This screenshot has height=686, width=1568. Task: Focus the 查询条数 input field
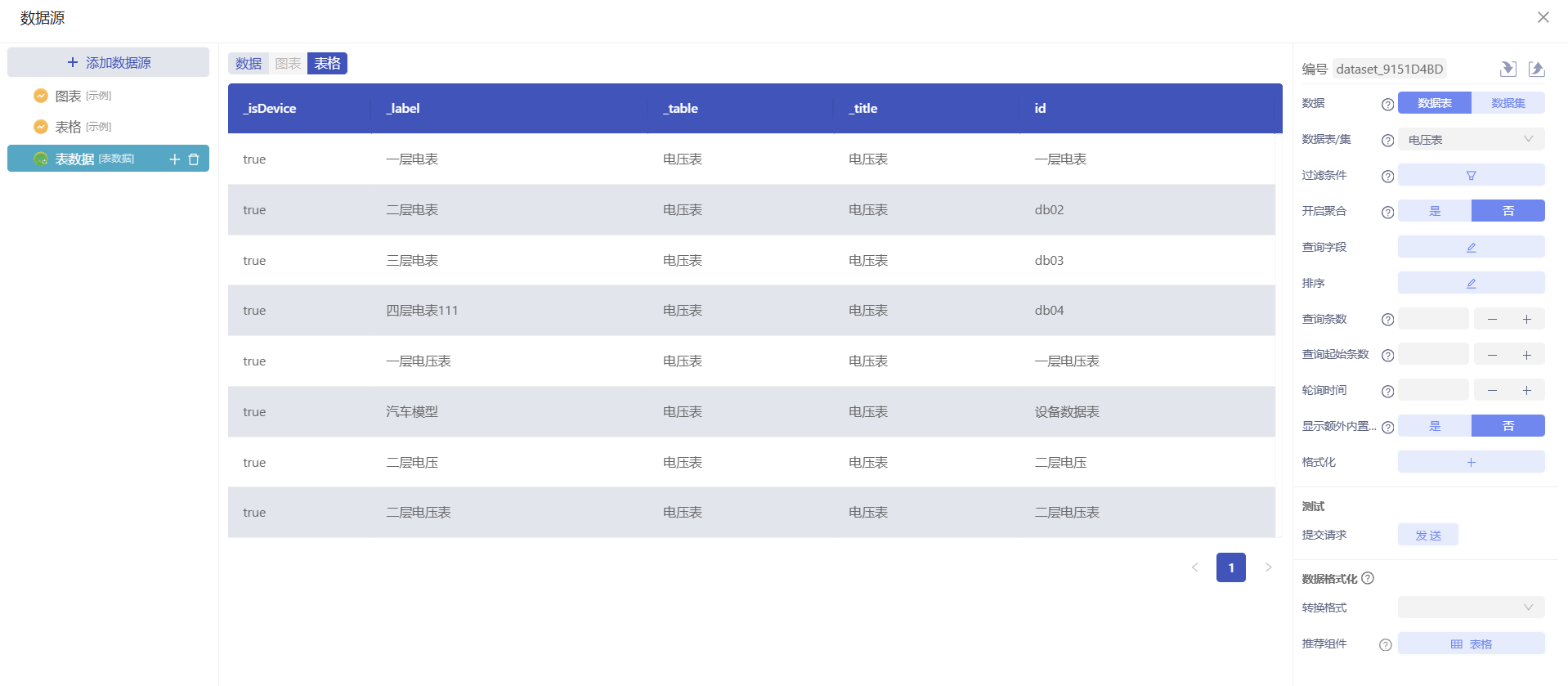1433,319
